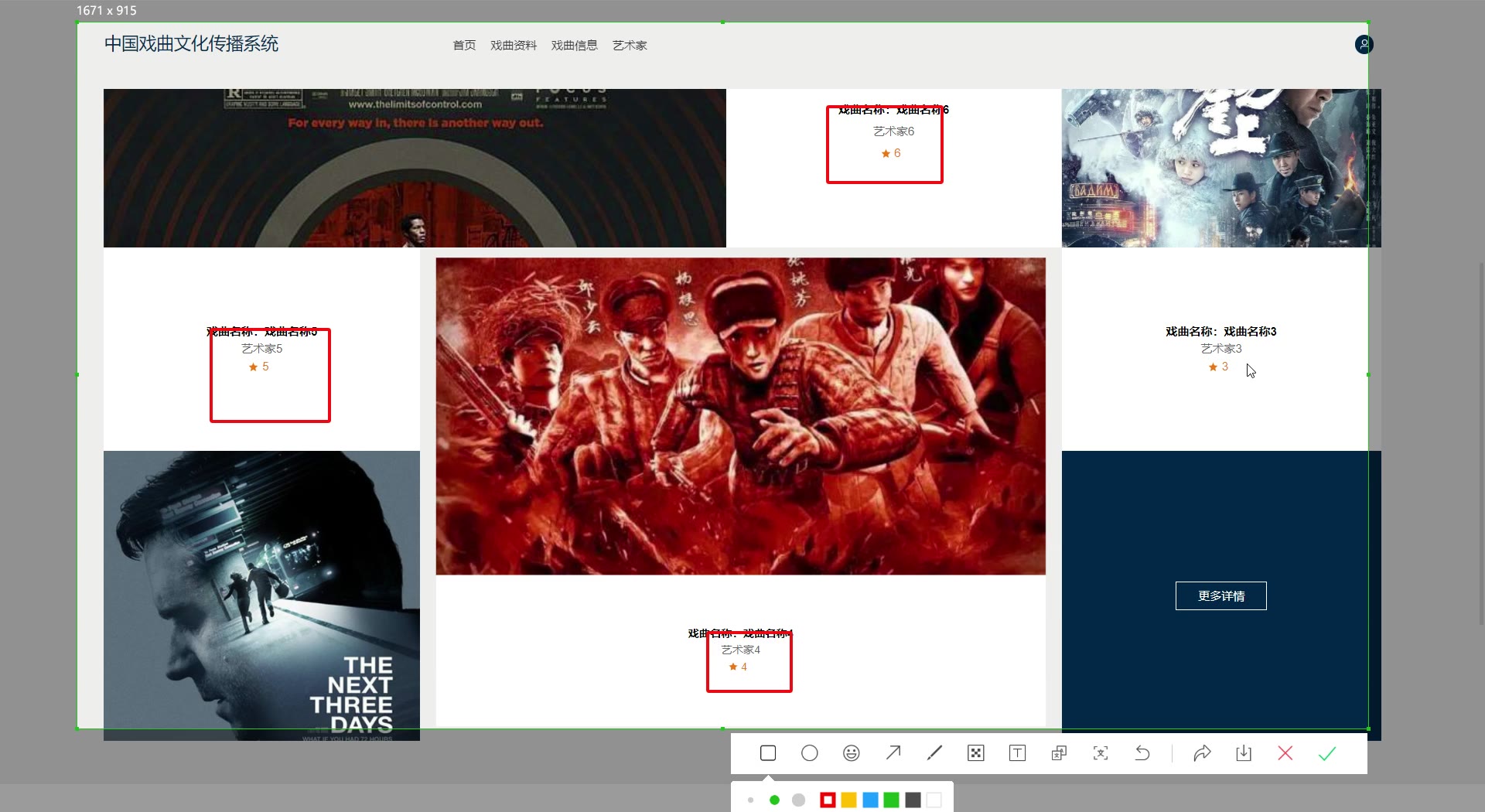Choose the small stroke size dot
This screenshot has width=1485, height=812.
coord(751,800)
